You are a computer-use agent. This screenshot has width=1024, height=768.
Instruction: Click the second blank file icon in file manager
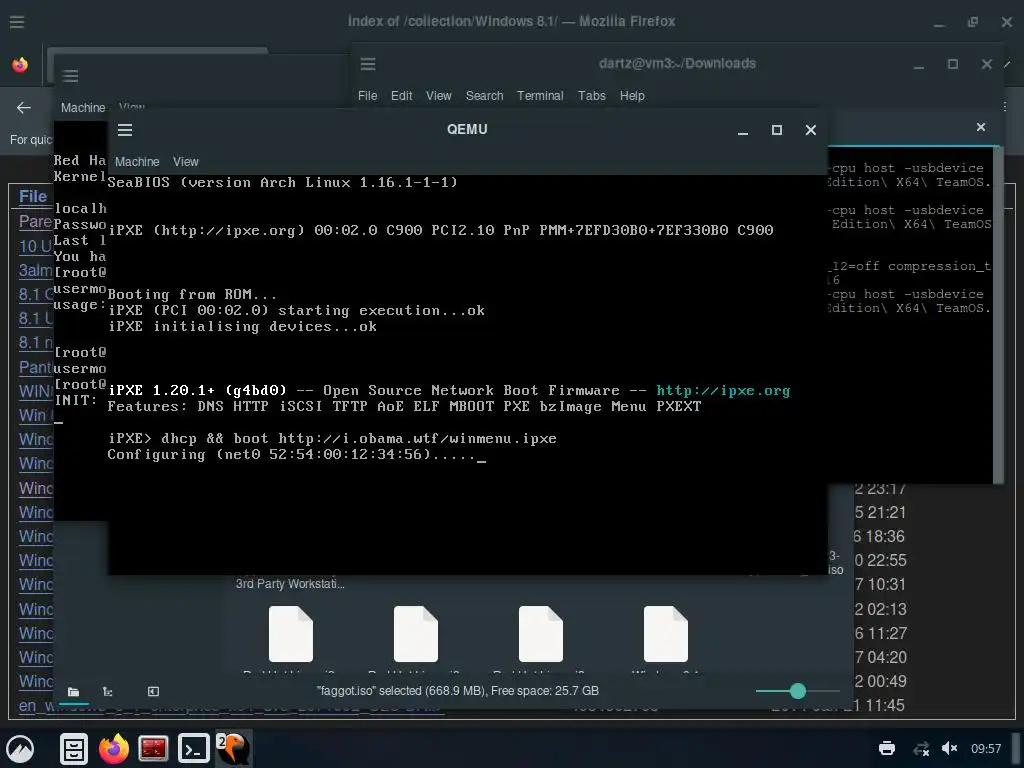tap(415, 633)
